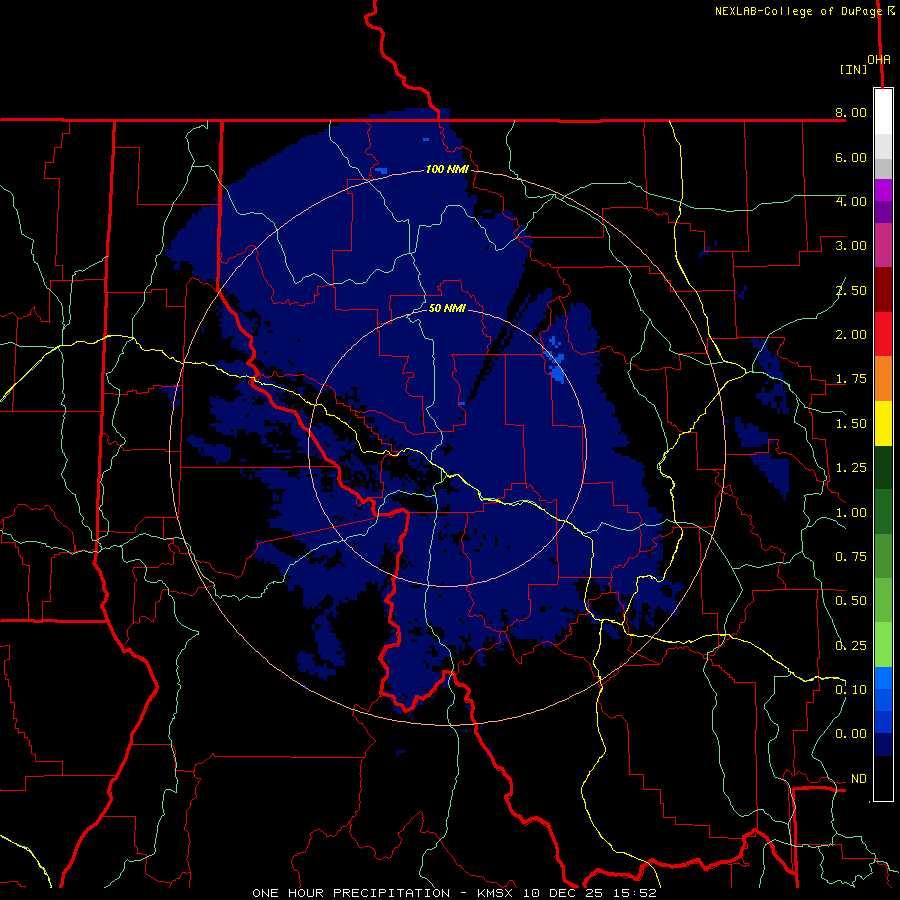Screen dimensions: 900x900
Task: Click the 2.50 legend value
Action: pyautogui.click(x=851, y=290)
